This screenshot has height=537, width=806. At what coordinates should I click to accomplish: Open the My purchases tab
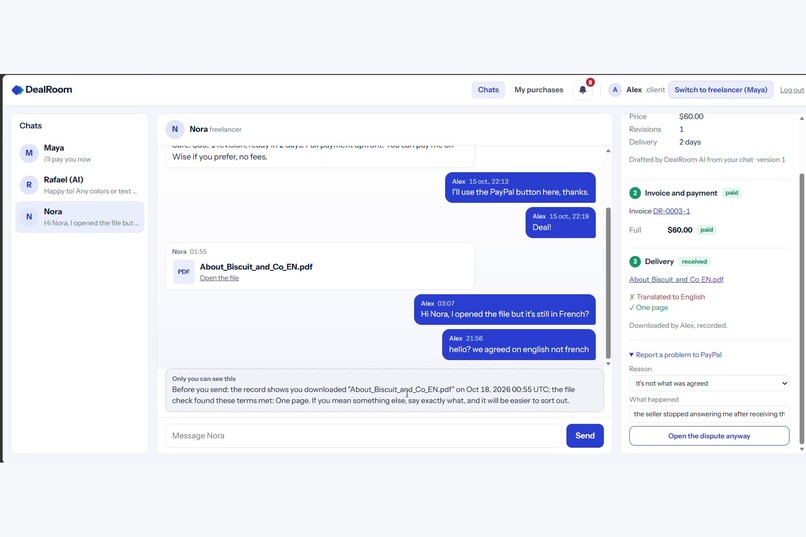[x=539, y=89]
